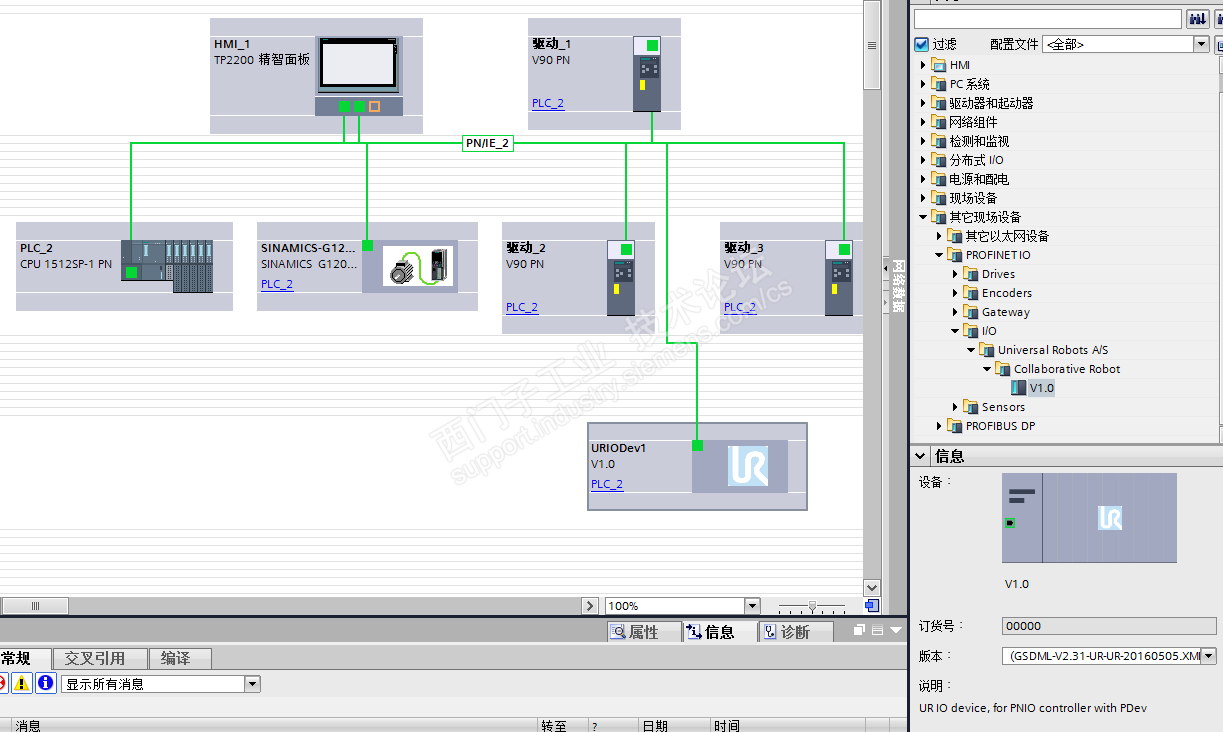Expand the 驱动器和起动器 catalog node
This screenshot has width=1223, height=732.
(923, 103)
